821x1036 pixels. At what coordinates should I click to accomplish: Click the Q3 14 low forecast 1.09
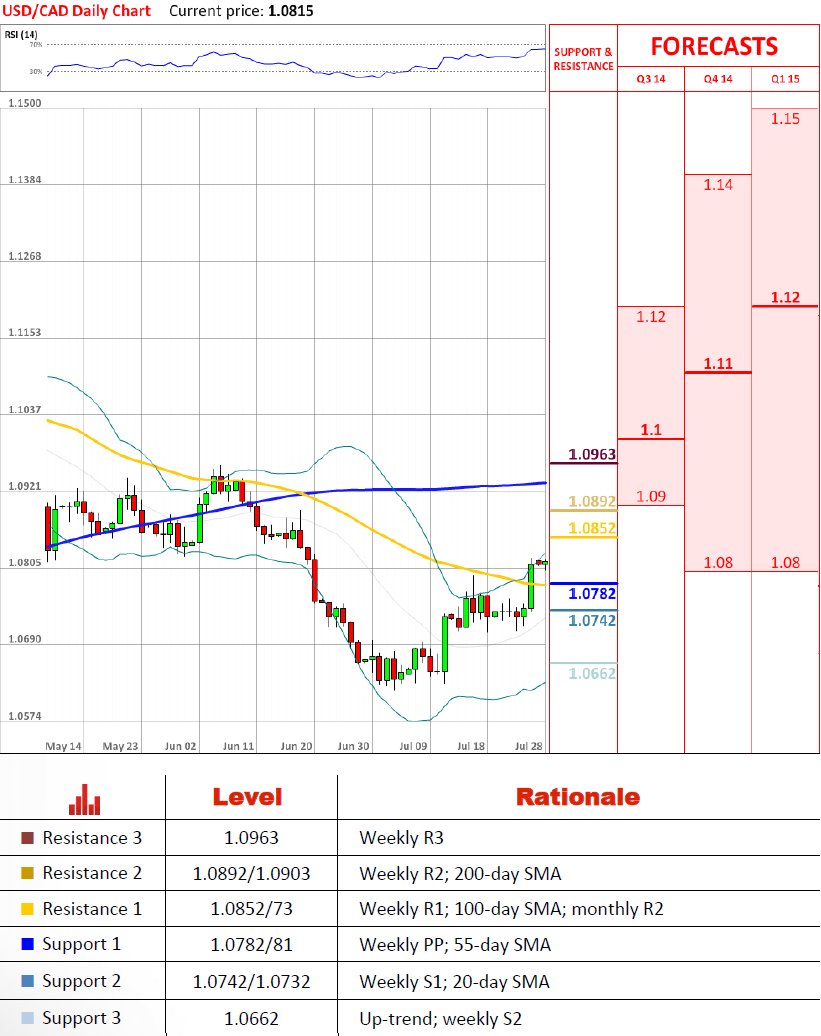tap(651, 496)
